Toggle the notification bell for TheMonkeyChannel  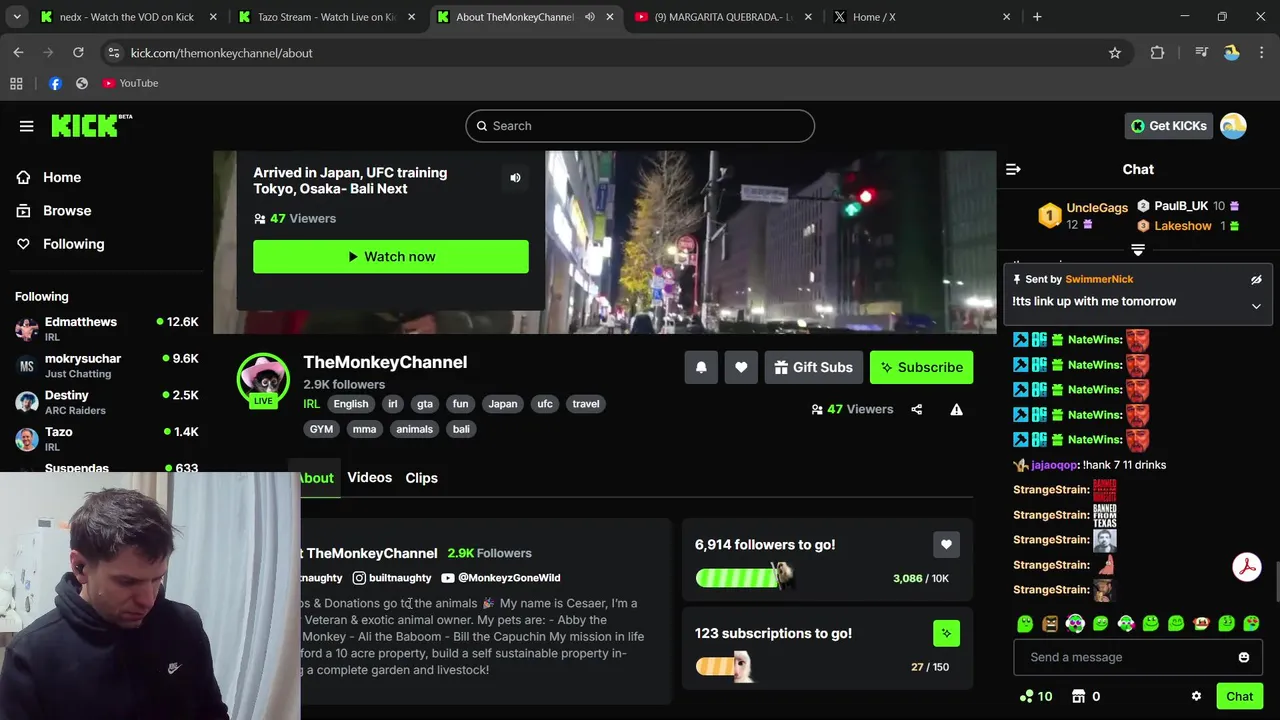tap(701, 367)
